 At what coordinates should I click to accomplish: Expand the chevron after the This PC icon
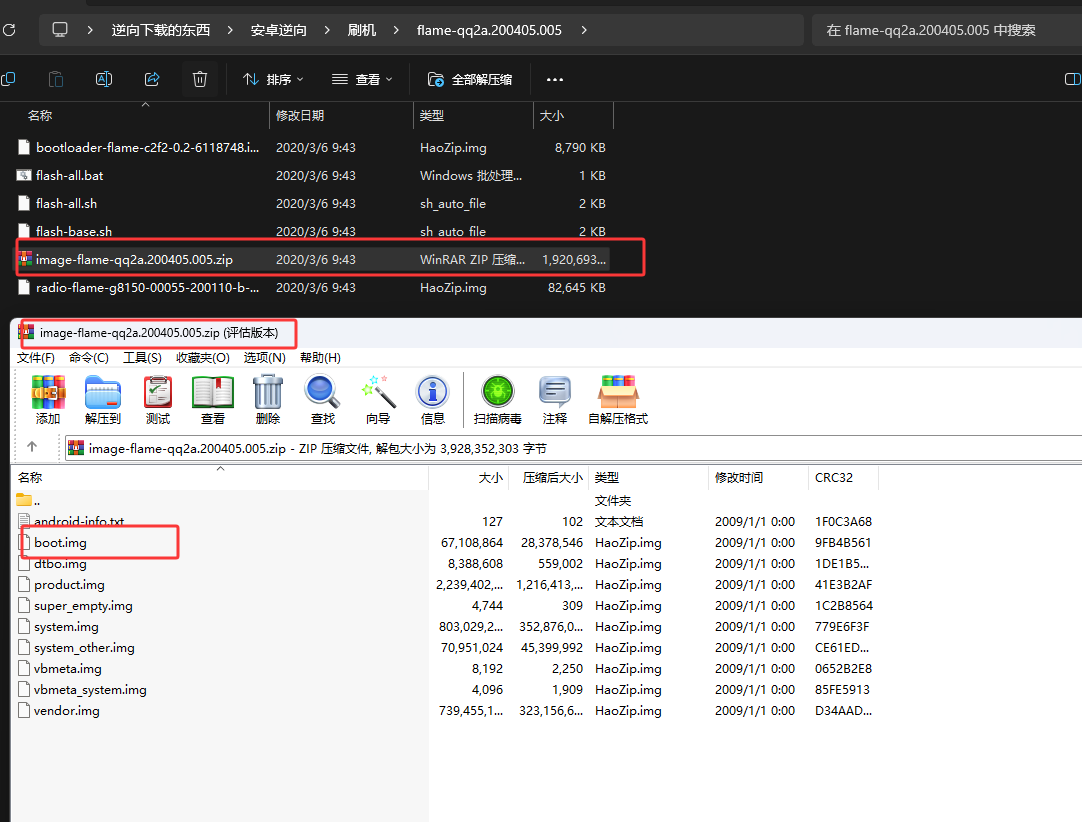point(90,30)
